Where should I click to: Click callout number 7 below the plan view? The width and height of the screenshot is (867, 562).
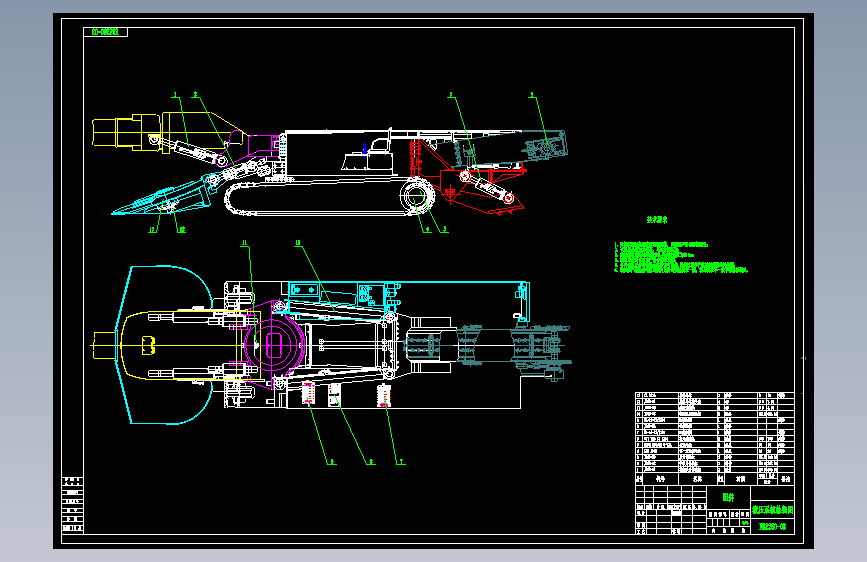click(x=401, y=462)
